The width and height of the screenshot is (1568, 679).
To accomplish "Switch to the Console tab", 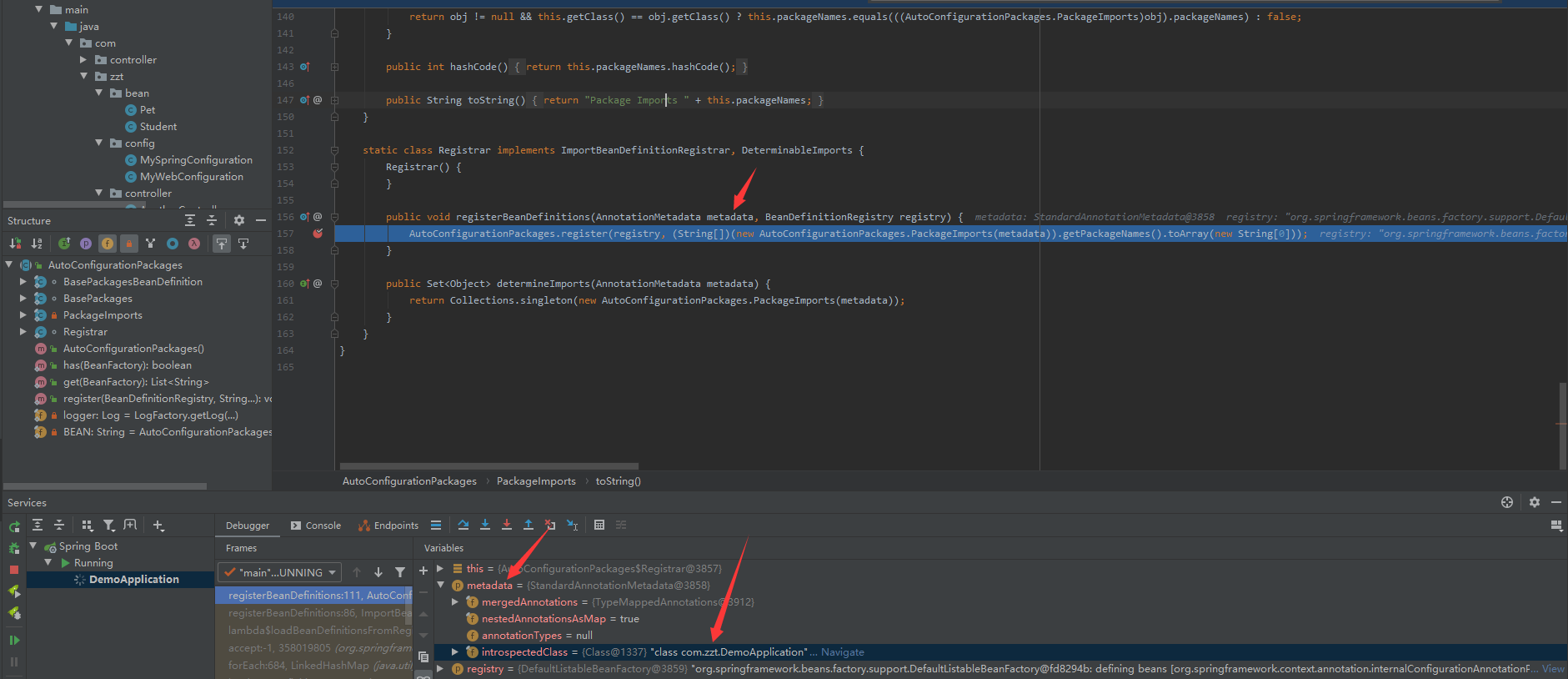I will 316,526.
